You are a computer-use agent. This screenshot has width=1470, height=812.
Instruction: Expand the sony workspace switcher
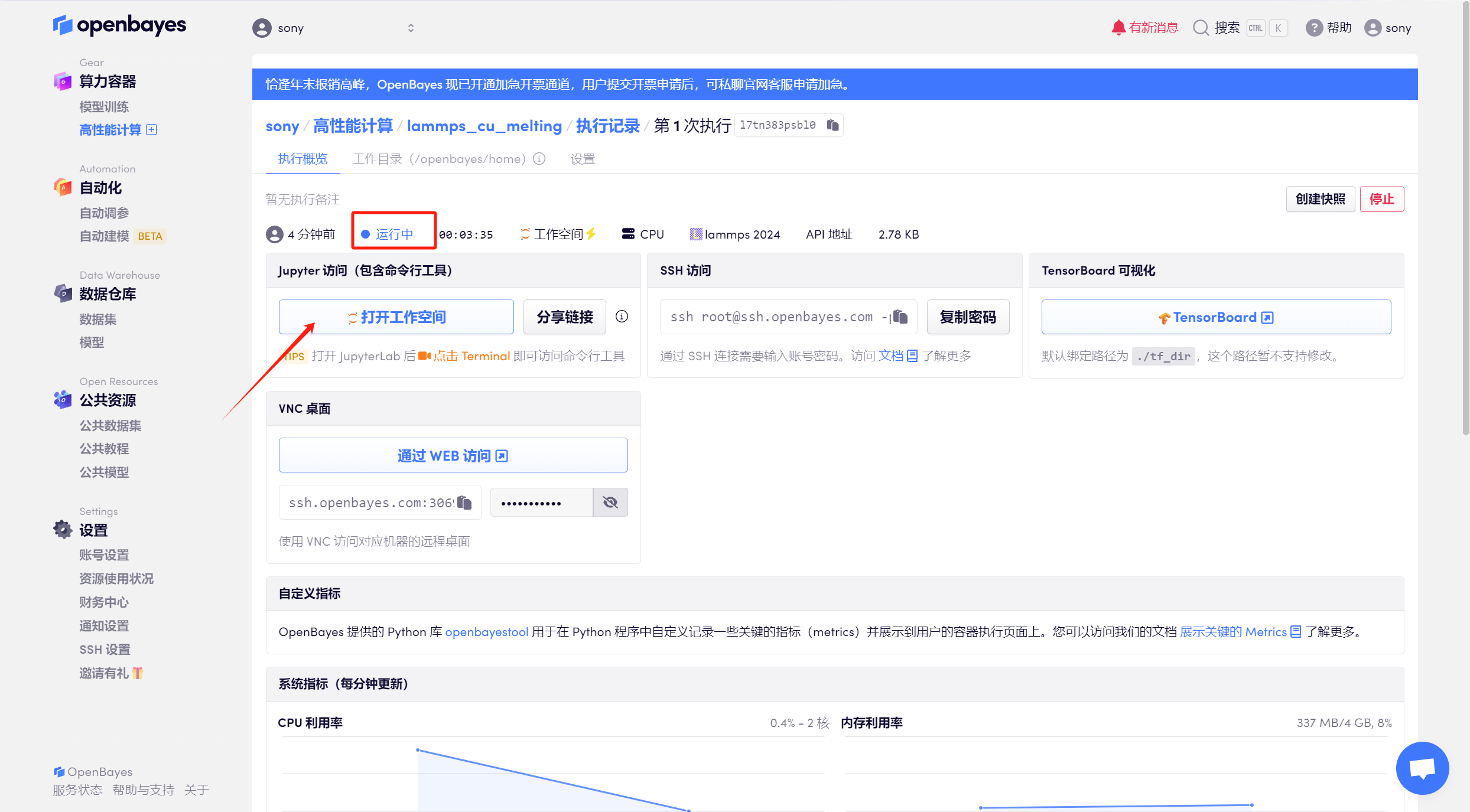coord(411,28)
